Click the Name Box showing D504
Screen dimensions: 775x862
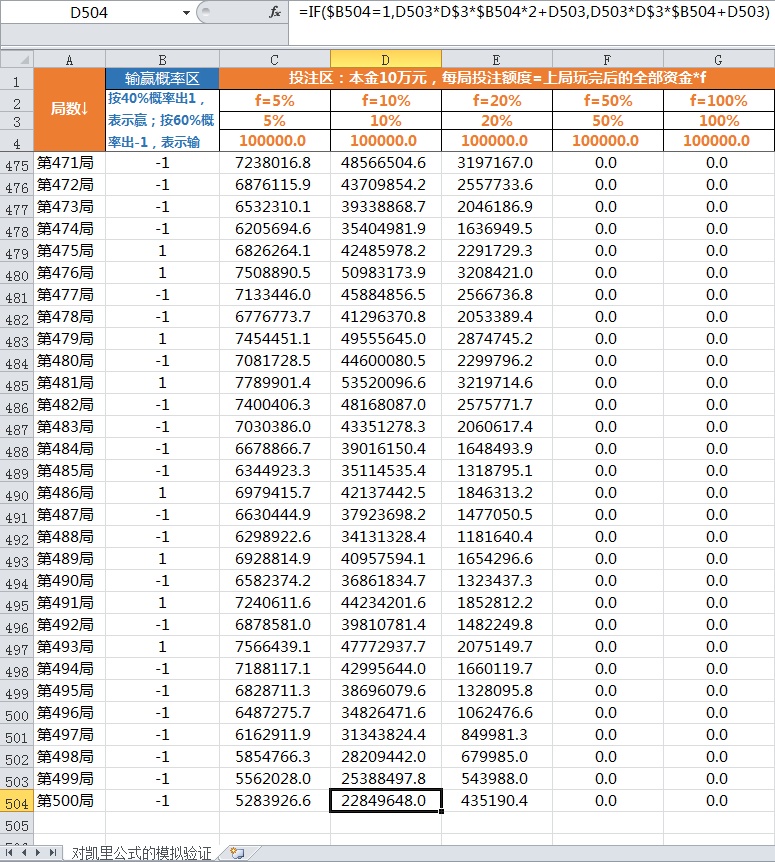[x=90, y=13]
